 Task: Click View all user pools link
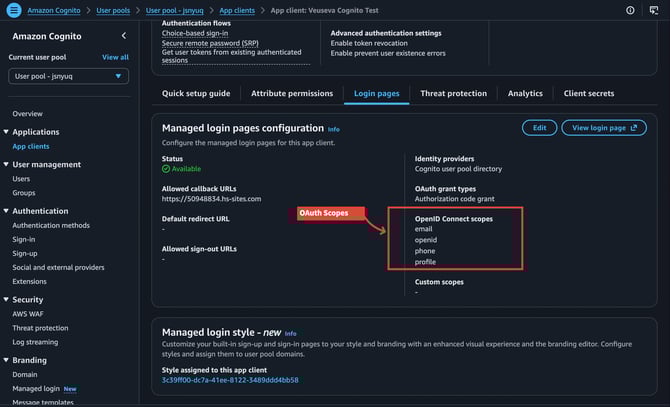(x=115, y=57)
